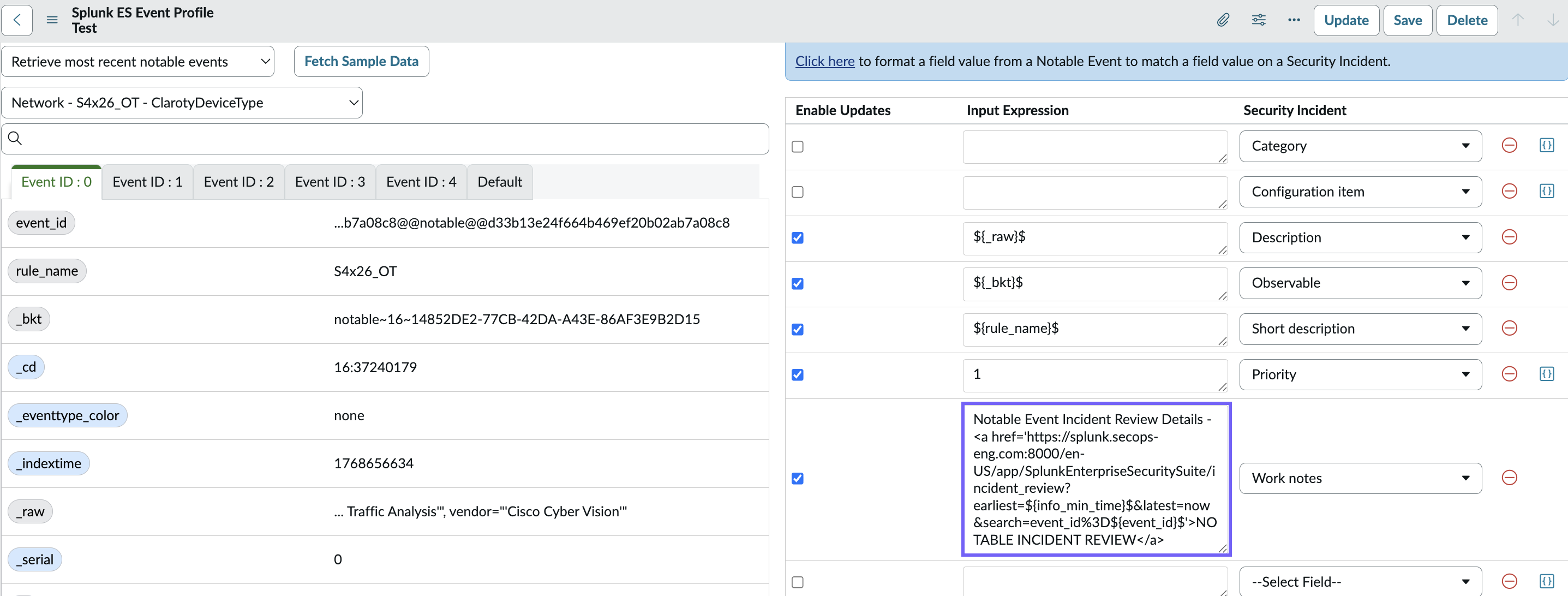Go to next record with down arrow
The image size is (1568, 596).
(1553, 20)
